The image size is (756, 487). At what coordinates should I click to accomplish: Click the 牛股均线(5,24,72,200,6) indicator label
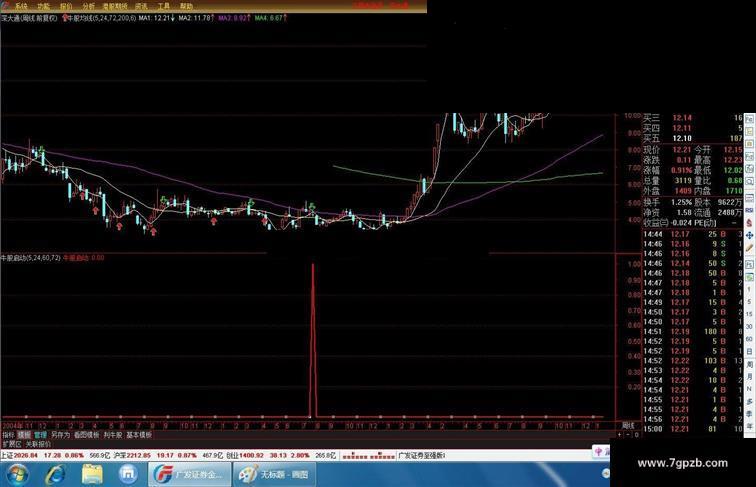pos(102,18)
